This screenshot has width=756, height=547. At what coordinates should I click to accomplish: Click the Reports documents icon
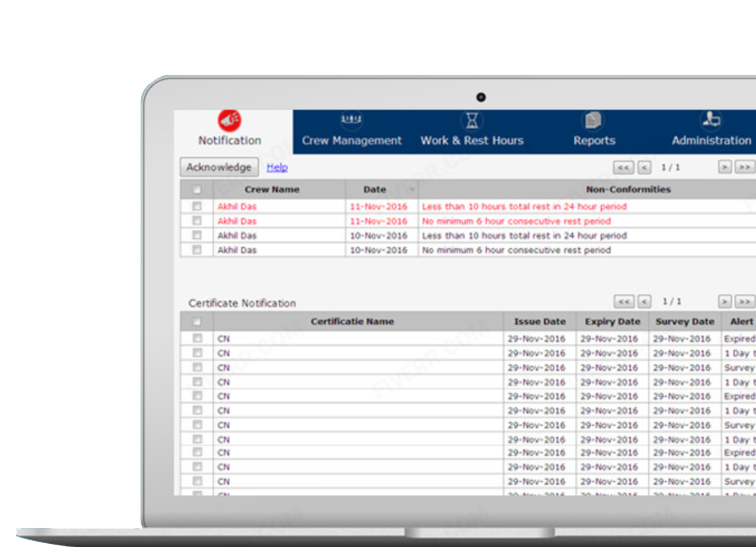593,120
